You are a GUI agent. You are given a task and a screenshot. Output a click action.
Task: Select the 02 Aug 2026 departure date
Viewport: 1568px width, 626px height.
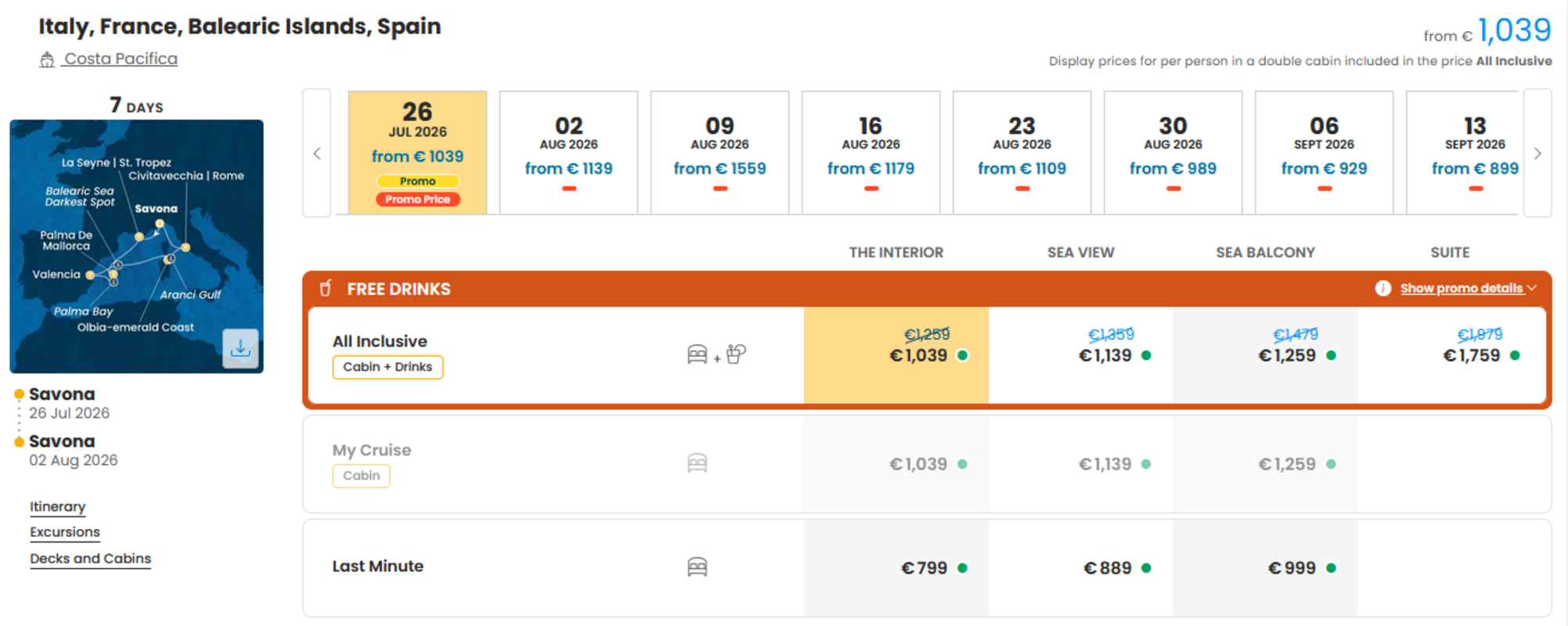568,153
